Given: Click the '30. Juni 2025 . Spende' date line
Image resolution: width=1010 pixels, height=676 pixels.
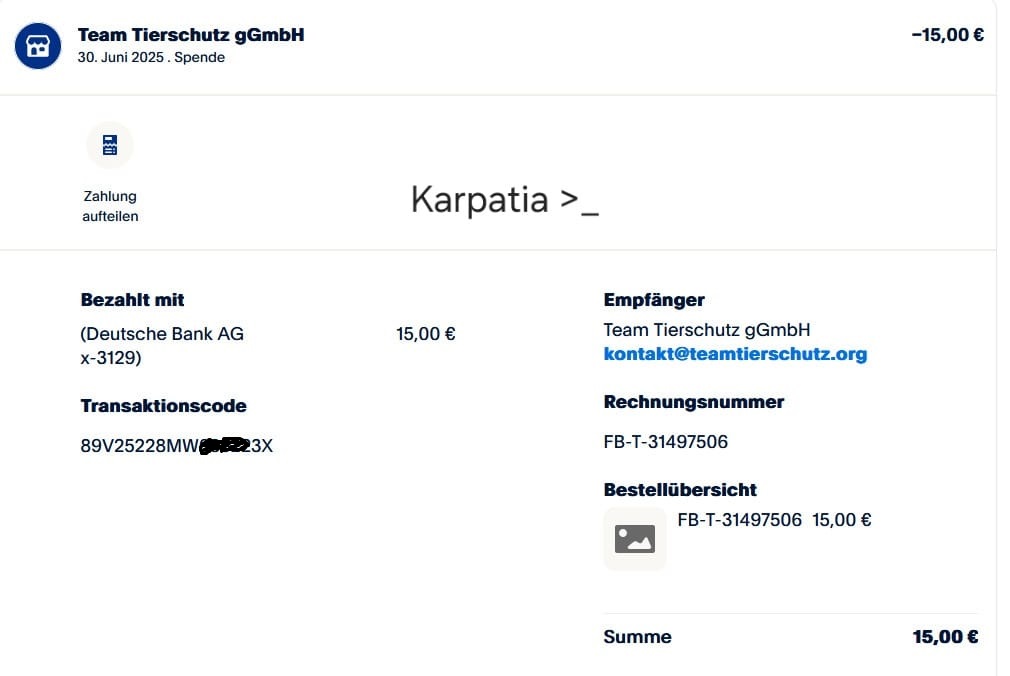Looking at the screenshot, I should tap(151, 58).
